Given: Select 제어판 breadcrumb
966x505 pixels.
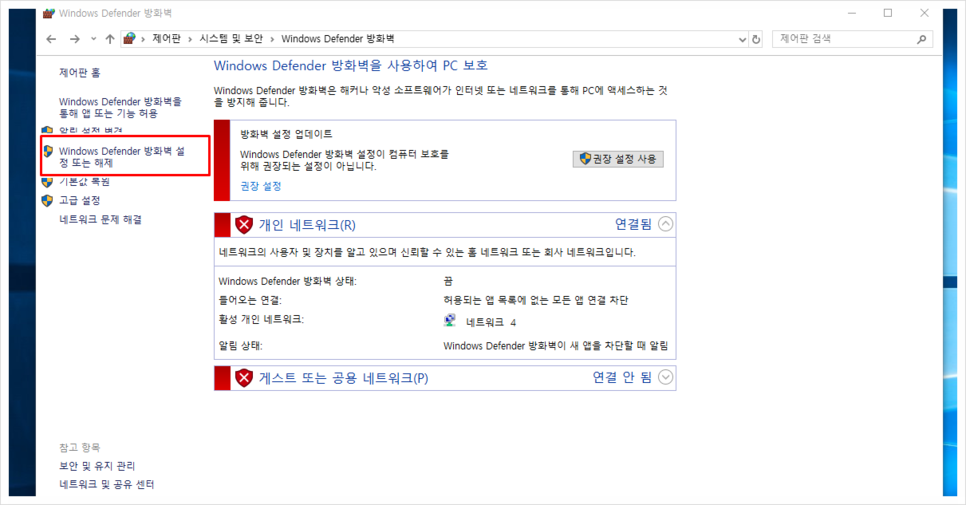Looking at the screenshot, I should pos(166,39).
